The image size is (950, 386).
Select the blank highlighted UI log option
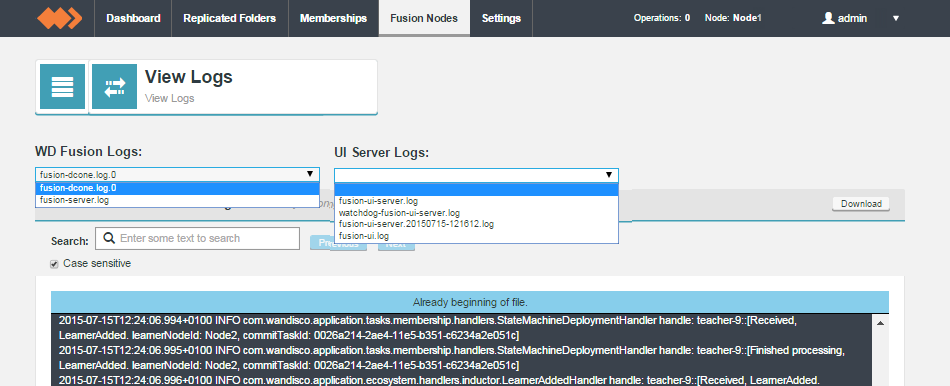pyautogui.click(x=476, y=190)
